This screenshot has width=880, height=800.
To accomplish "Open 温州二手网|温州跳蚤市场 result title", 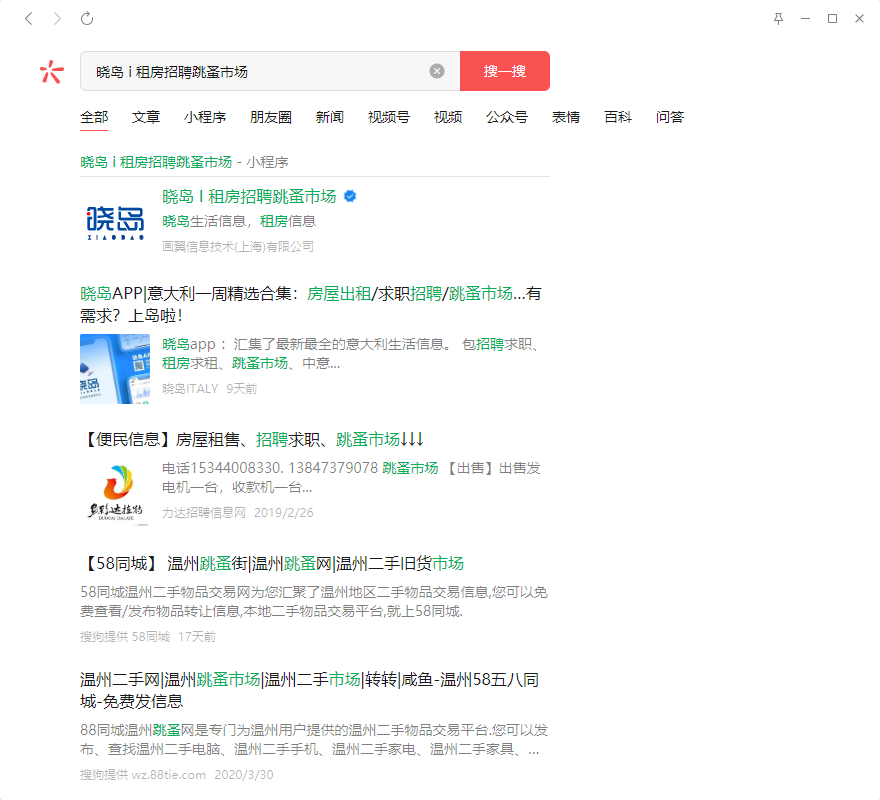I will click(x=309, y=691).
